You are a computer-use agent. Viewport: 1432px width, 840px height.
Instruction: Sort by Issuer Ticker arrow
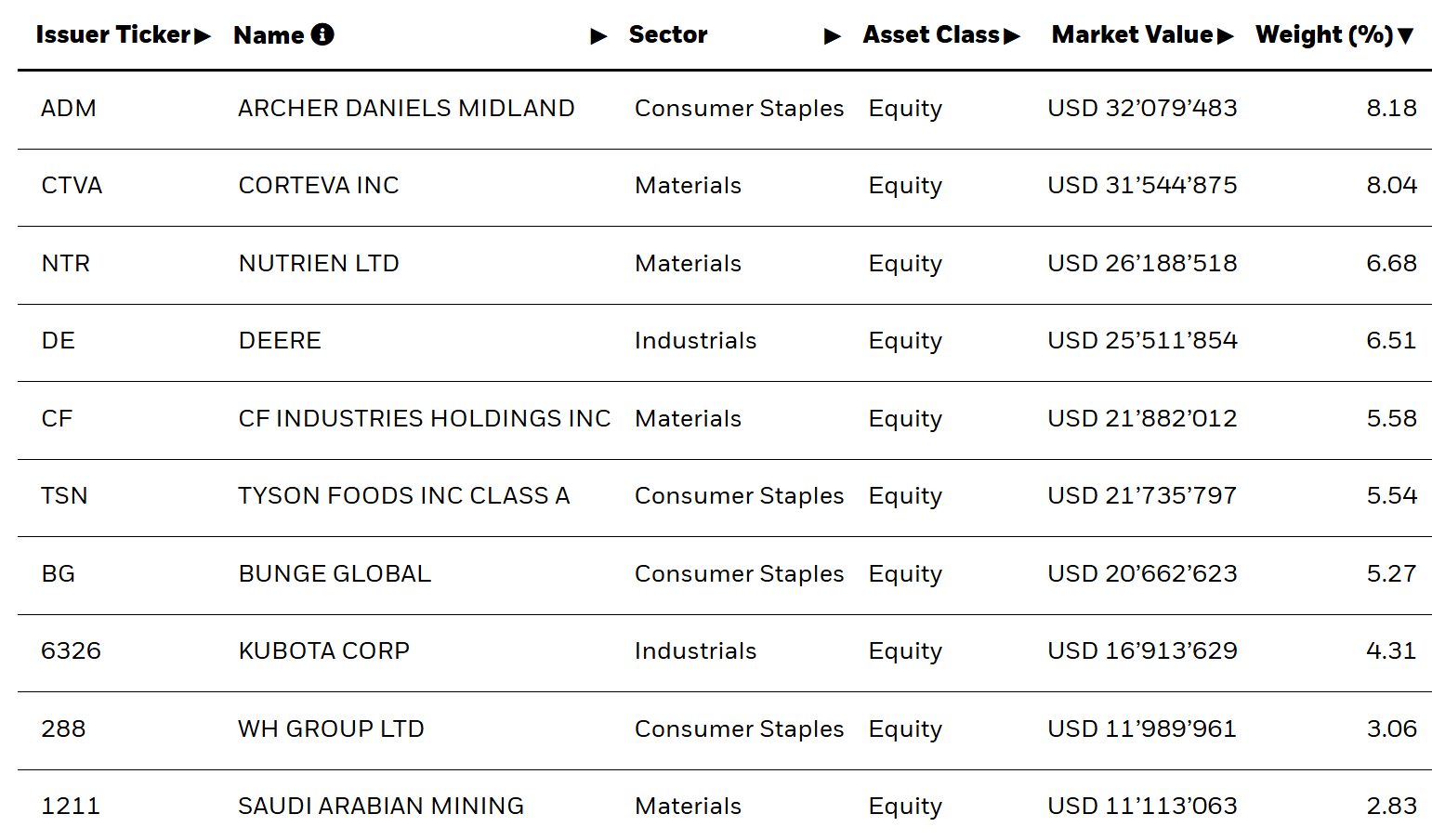[203, 36]
